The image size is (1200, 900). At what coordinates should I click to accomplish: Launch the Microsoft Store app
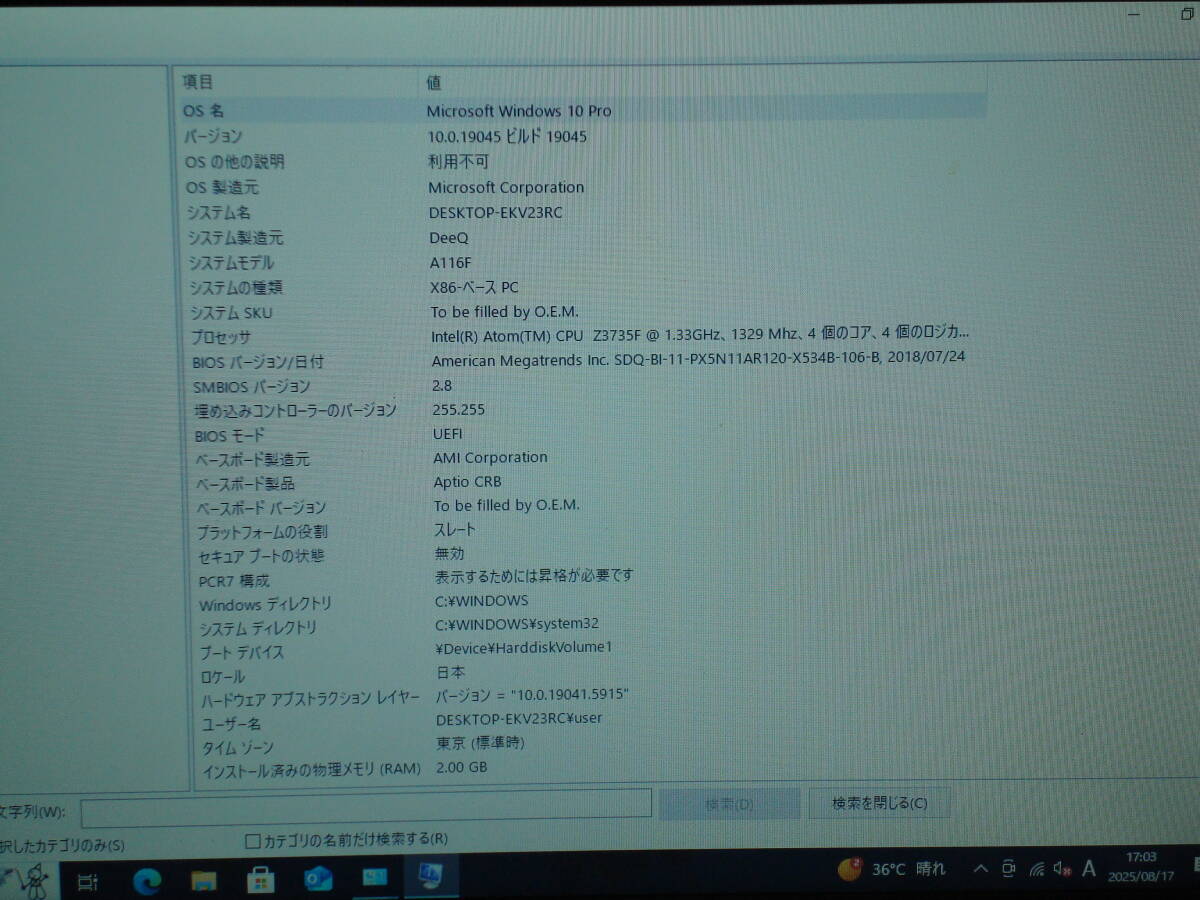click(261, 881)
